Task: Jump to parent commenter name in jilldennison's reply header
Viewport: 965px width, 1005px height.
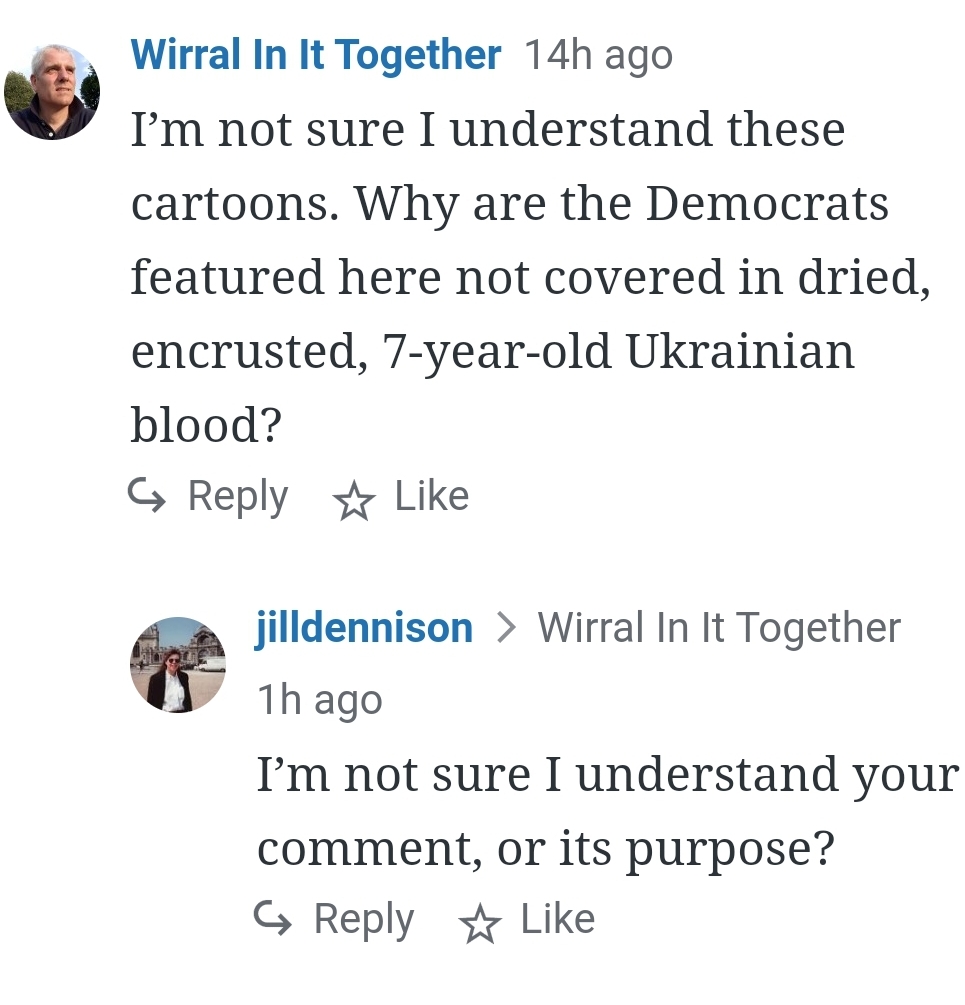Action: 719,628
